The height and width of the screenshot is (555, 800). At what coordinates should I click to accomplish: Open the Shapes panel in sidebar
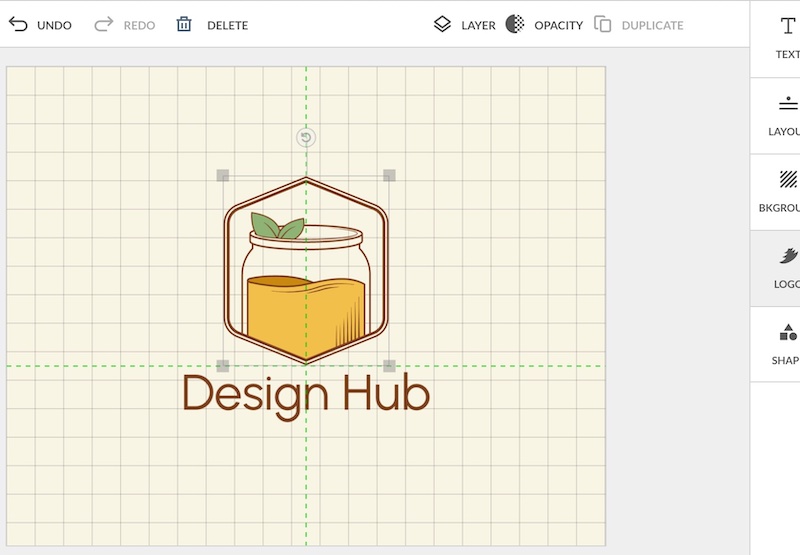coord(788,333)
